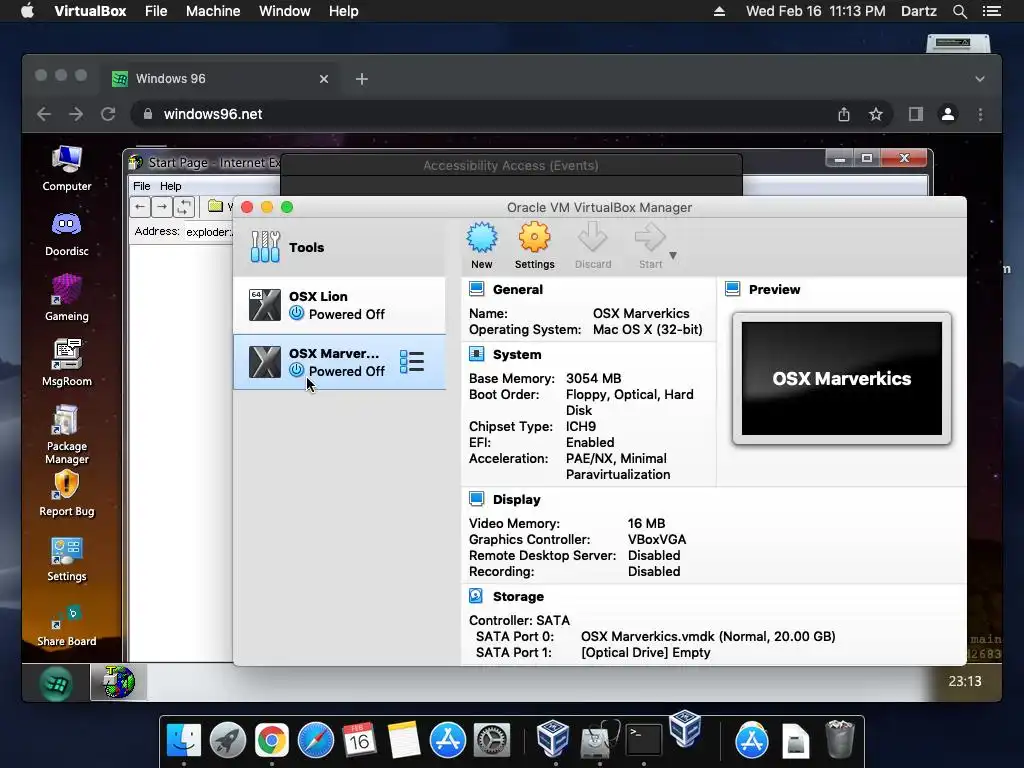Open Chrome profile avatar icon

[948, 114]
